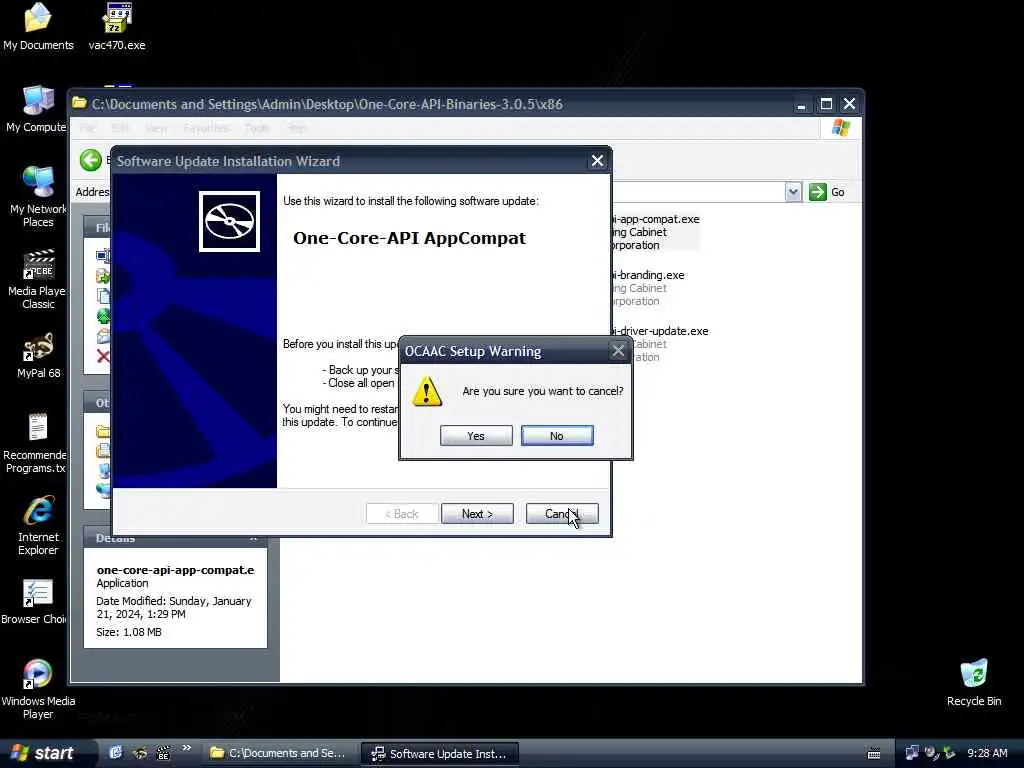This screenshot has width=1024, height=768.
Task: Maximize the Explorer window
Action: click(x=826, y=104)
